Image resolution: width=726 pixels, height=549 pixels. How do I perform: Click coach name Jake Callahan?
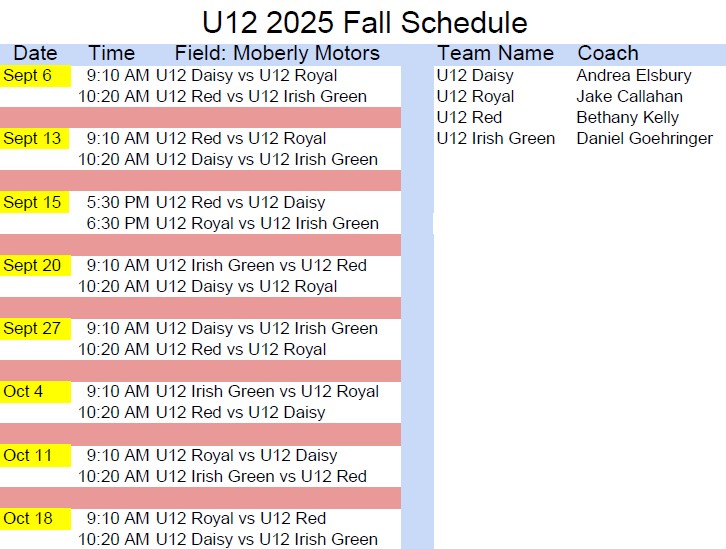pos(629,97)
